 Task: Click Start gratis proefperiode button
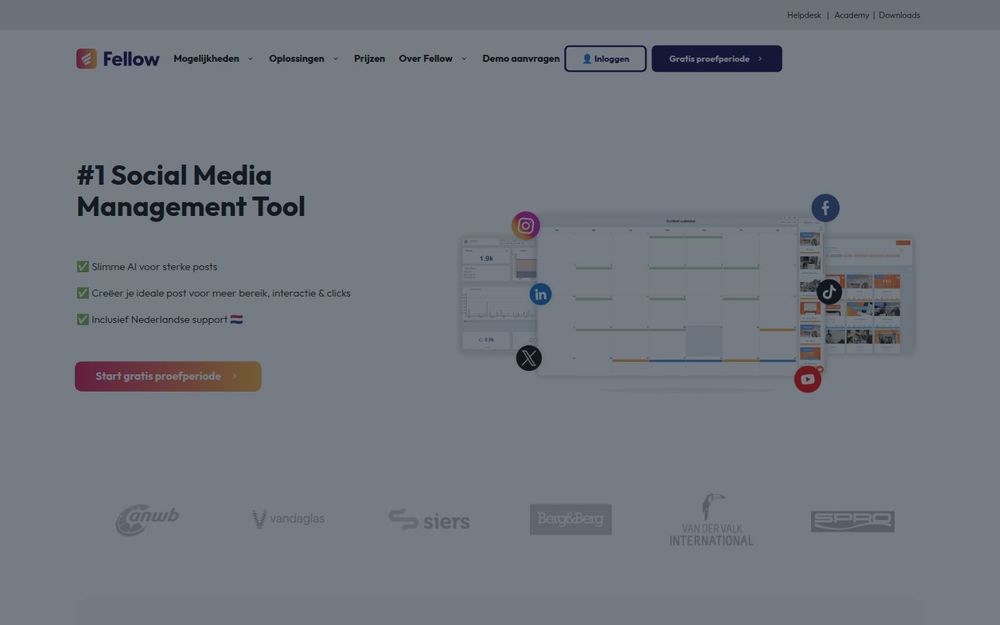pyautogui.click(x=168, y=376)
